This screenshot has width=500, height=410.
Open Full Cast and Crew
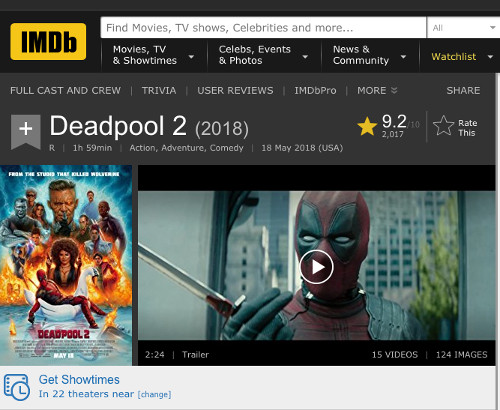pos(65,90)
